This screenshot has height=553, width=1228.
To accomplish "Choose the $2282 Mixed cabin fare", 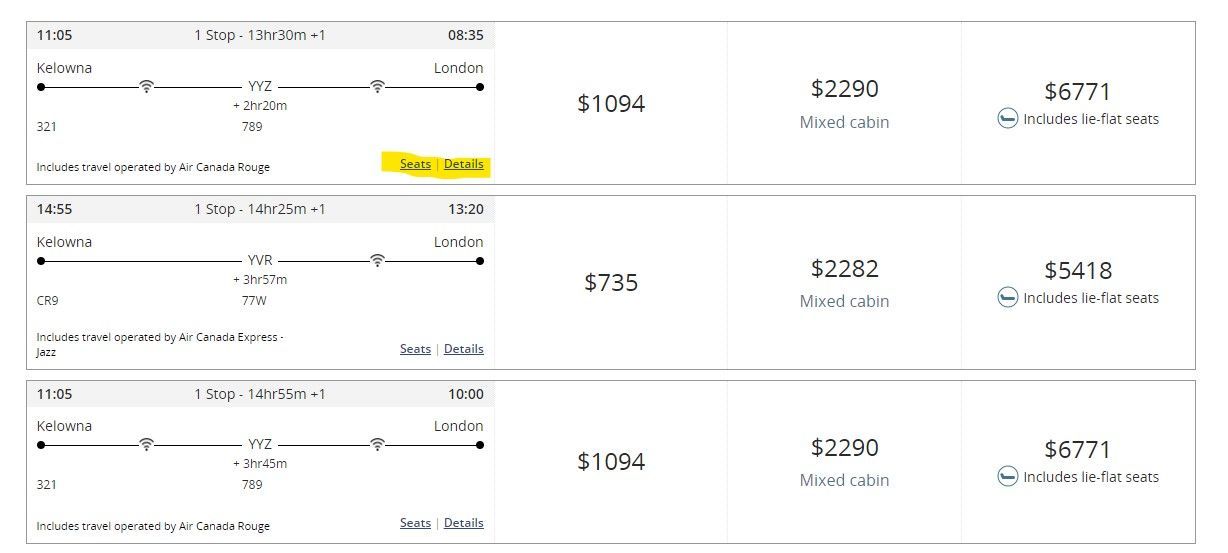I will (x=844, y=282).
